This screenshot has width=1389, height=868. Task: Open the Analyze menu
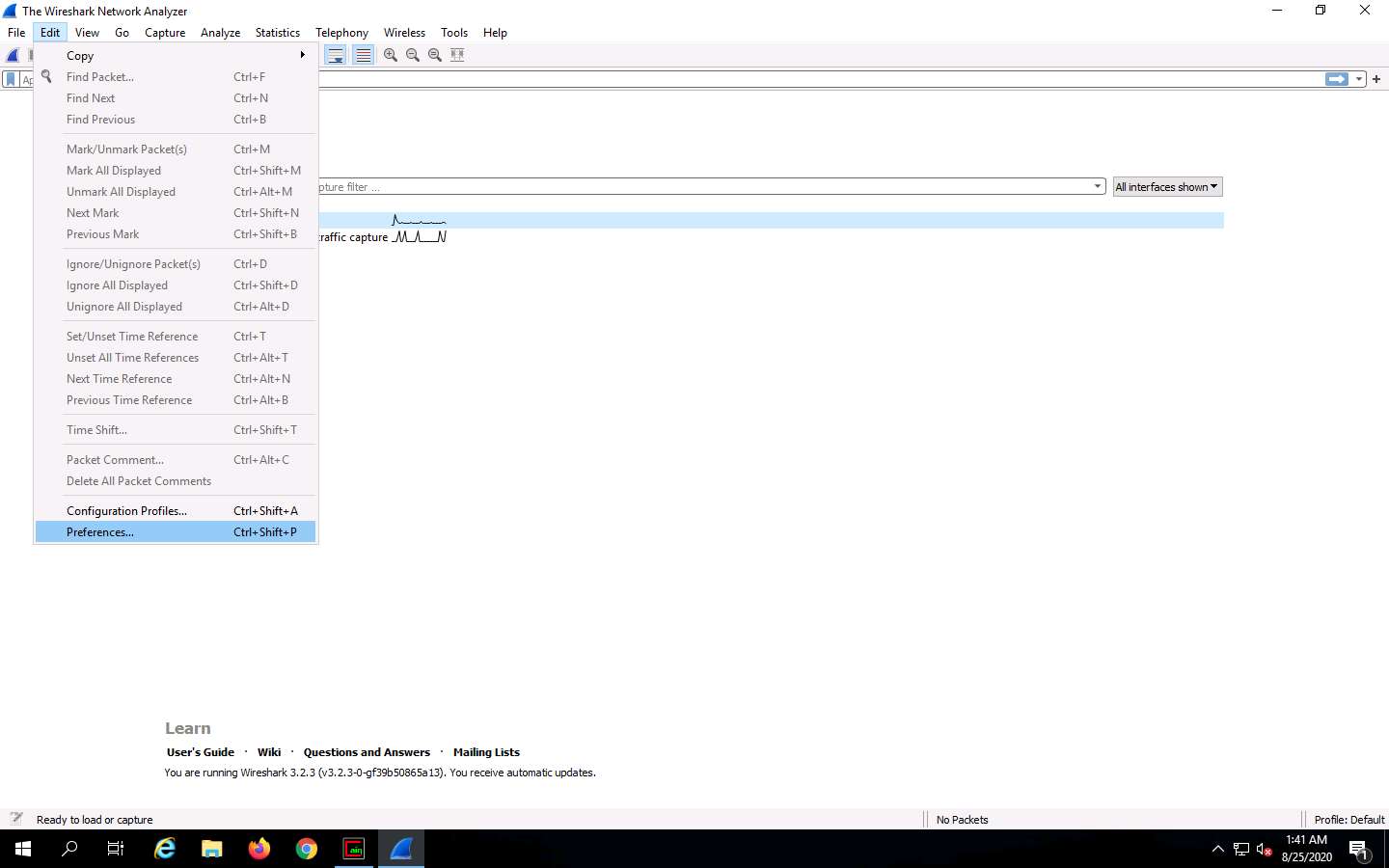[220, 32]
